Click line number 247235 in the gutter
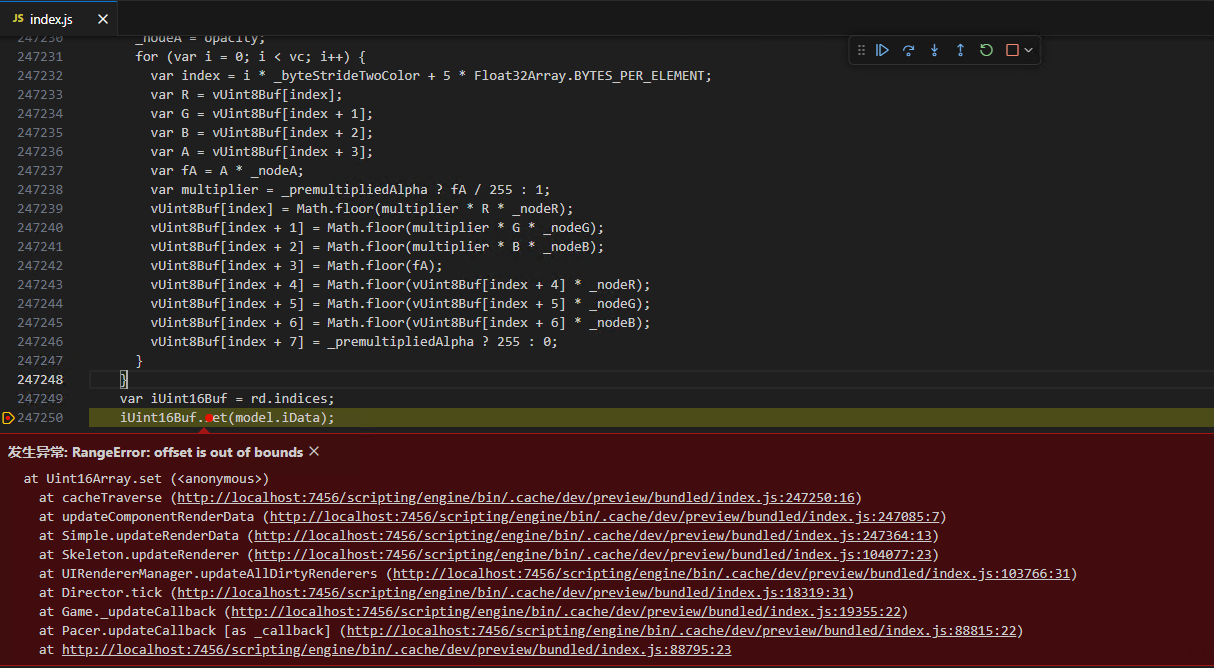1214x668 pixels. click(x=40, y=133)
